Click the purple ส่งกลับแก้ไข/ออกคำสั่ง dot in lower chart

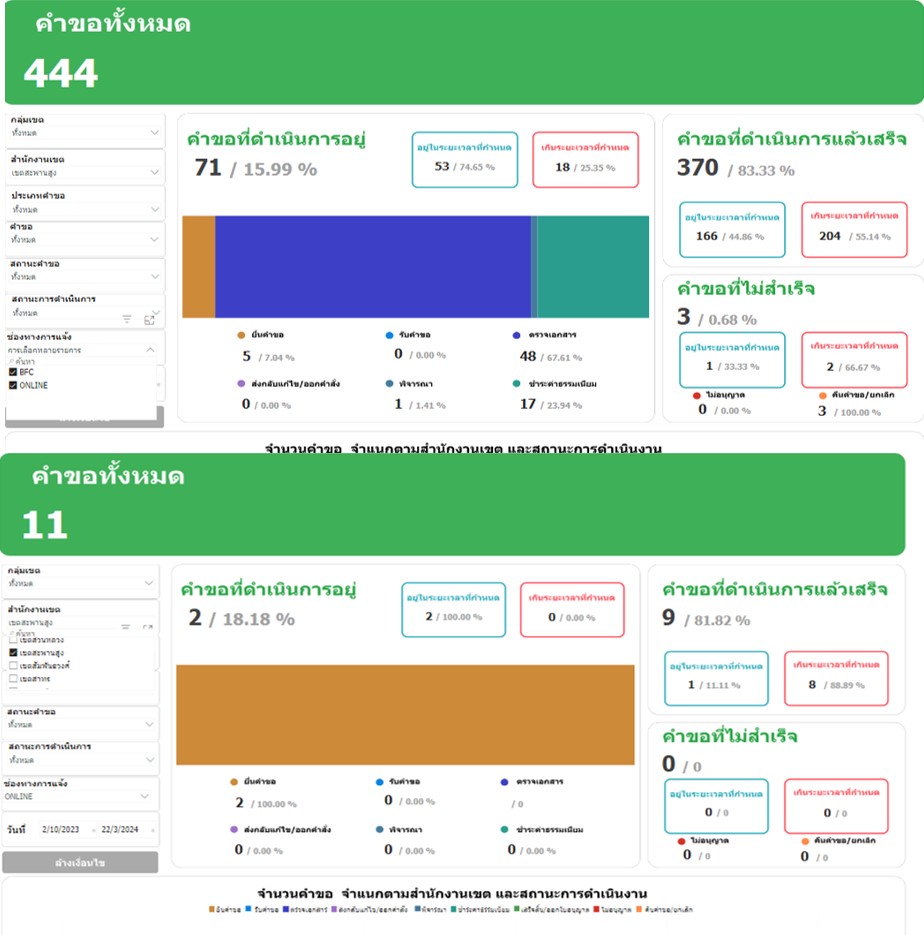pos(234,829)
